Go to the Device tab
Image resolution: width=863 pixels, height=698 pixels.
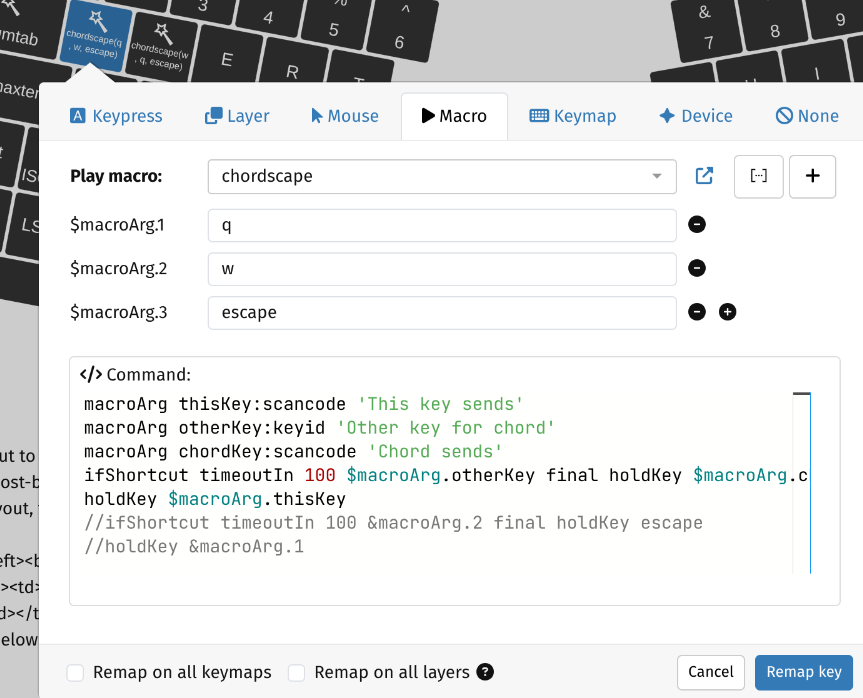coord(696,116)
